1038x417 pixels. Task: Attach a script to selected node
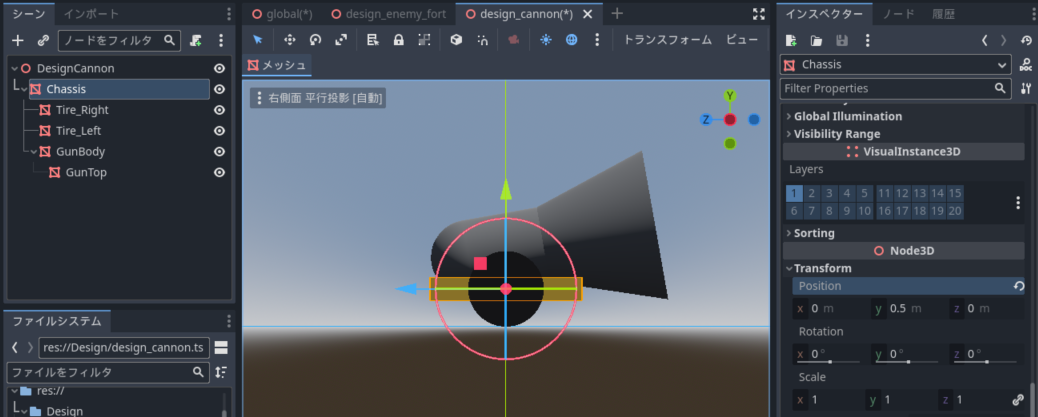pos(195,40)
